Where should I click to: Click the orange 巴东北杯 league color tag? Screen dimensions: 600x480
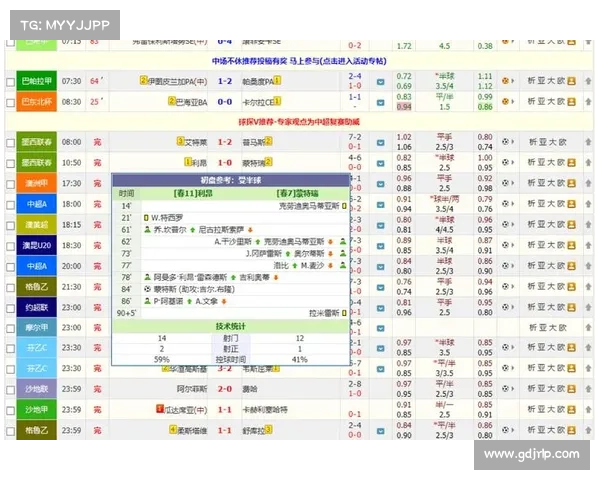click(36, 102)
